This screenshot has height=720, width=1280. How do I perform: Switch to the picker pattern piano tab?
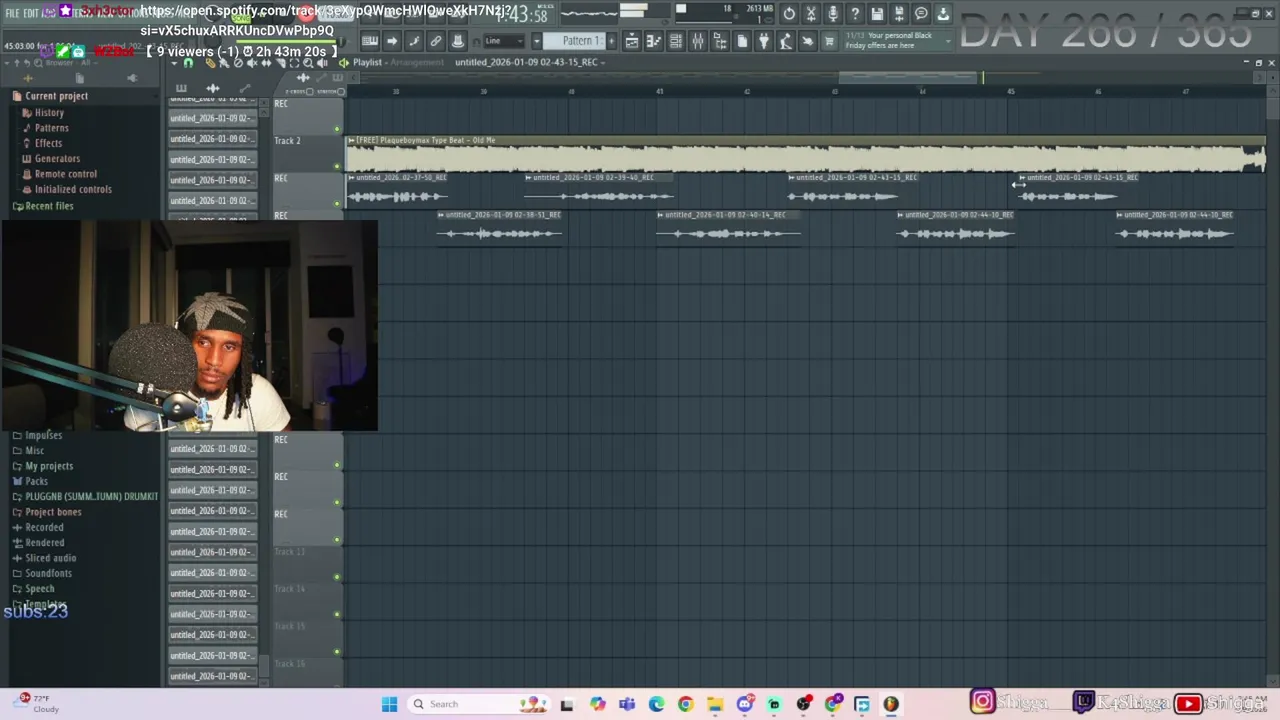(x=181, y=88)
